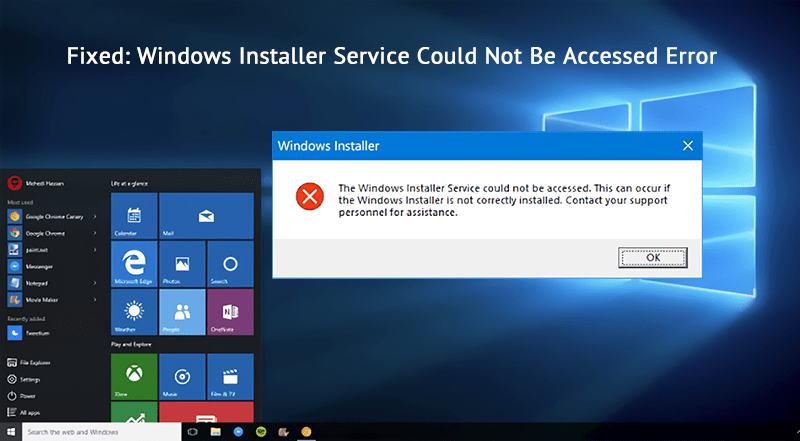Open the red News tile
Screen dimensions: 800x441
pos(206,412)
